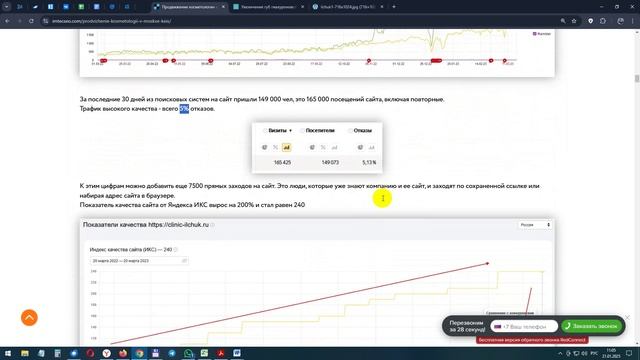Image resolution: width=640 pixels, height=360 pixels.
Task: Reload the page with refresh icon
Action: tap(31, 21)
